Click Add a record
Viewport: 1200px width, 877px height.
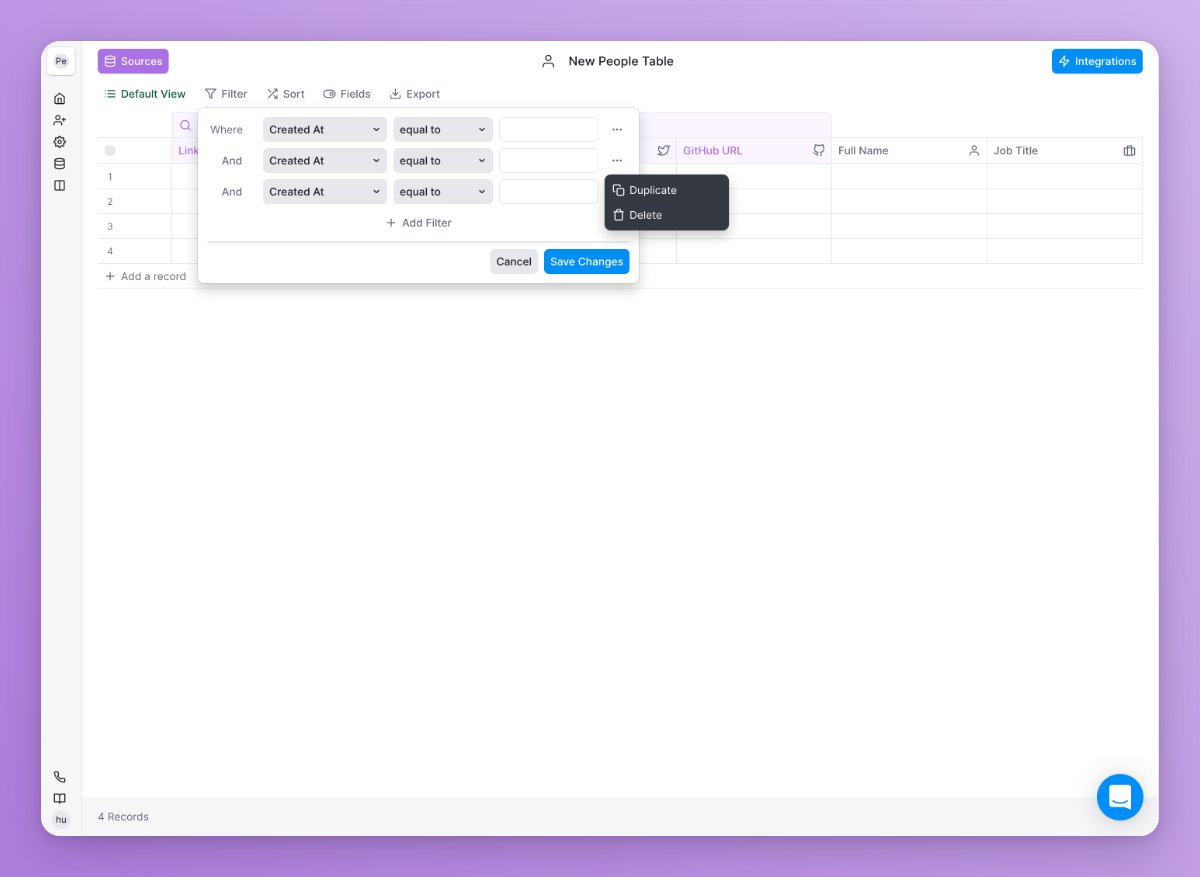pos(146,276)
